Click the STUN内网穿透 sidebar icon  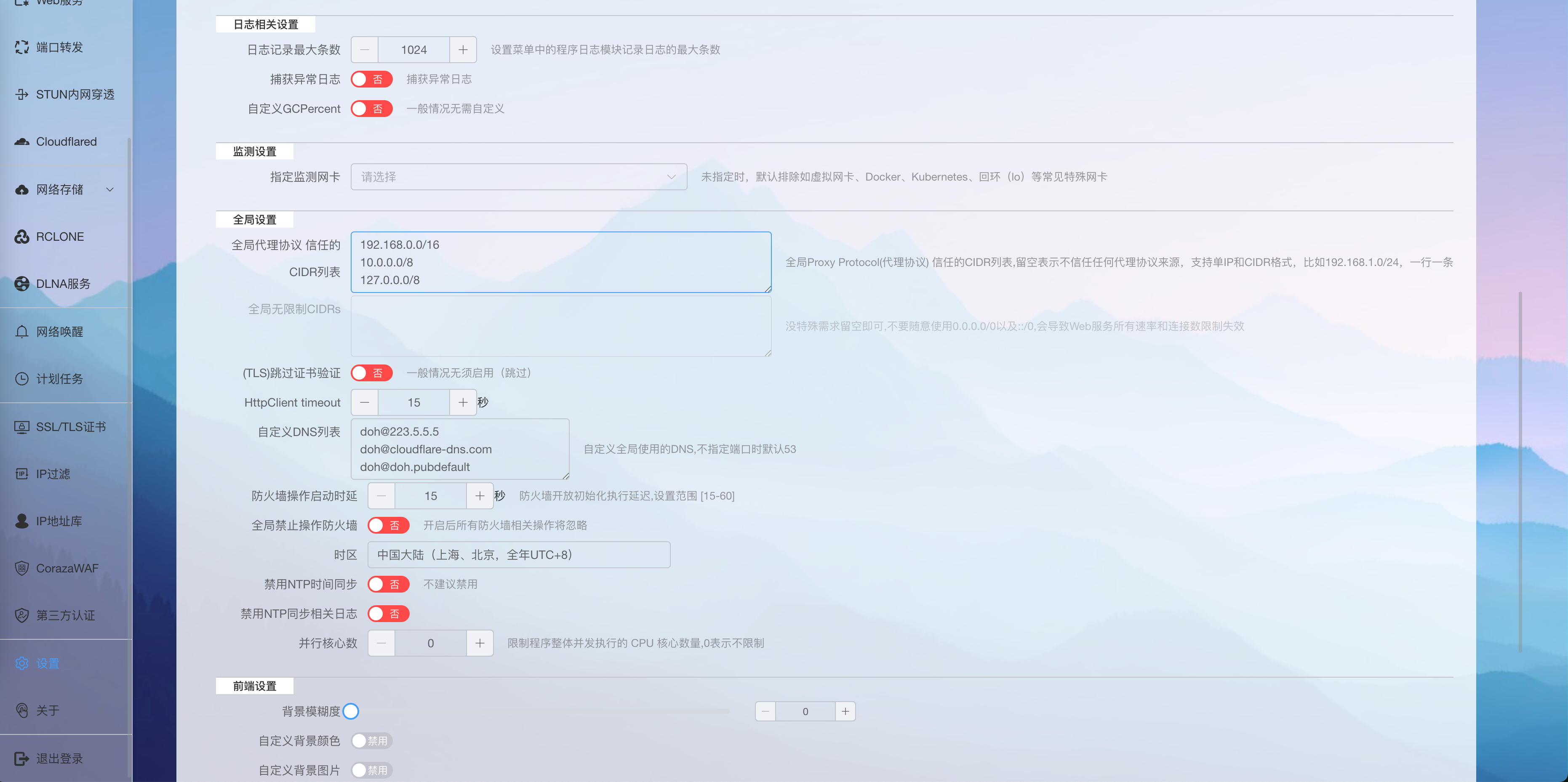tap(22, 94)
